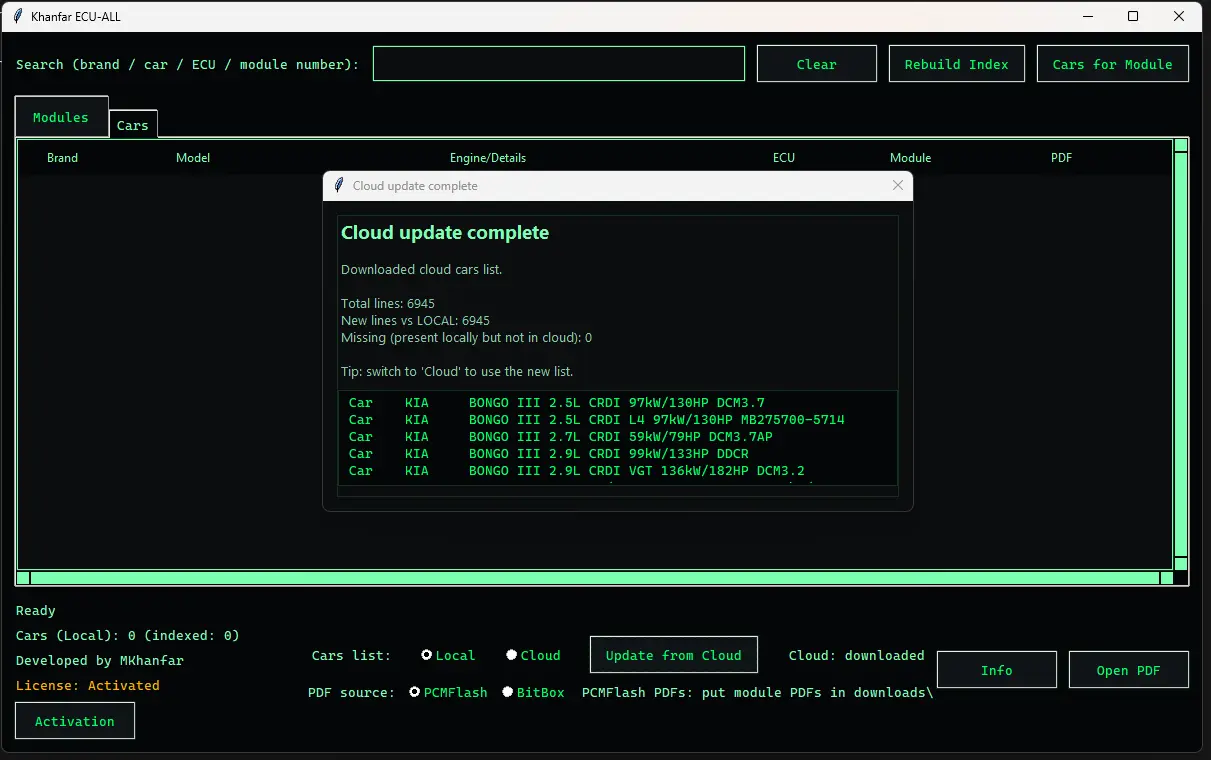Switch cars list to Cloud
The image size is (1211, 760).
510,655
